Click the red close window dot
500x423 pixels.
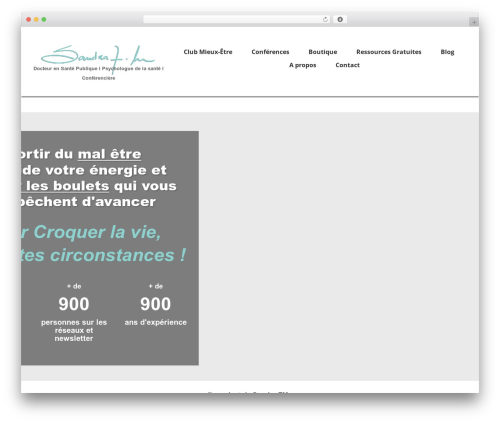[x=29, y=20]
